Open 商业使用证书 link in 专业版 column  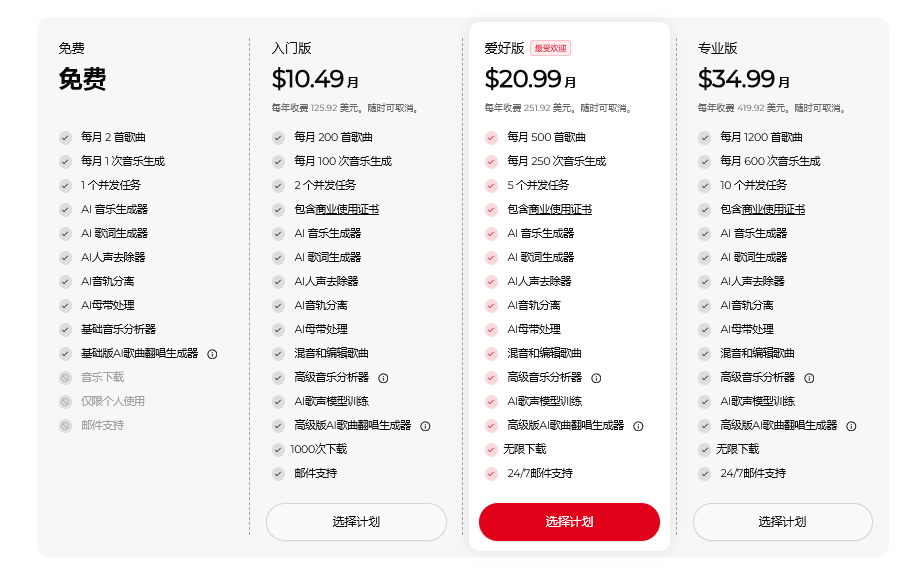click(777, 210)
